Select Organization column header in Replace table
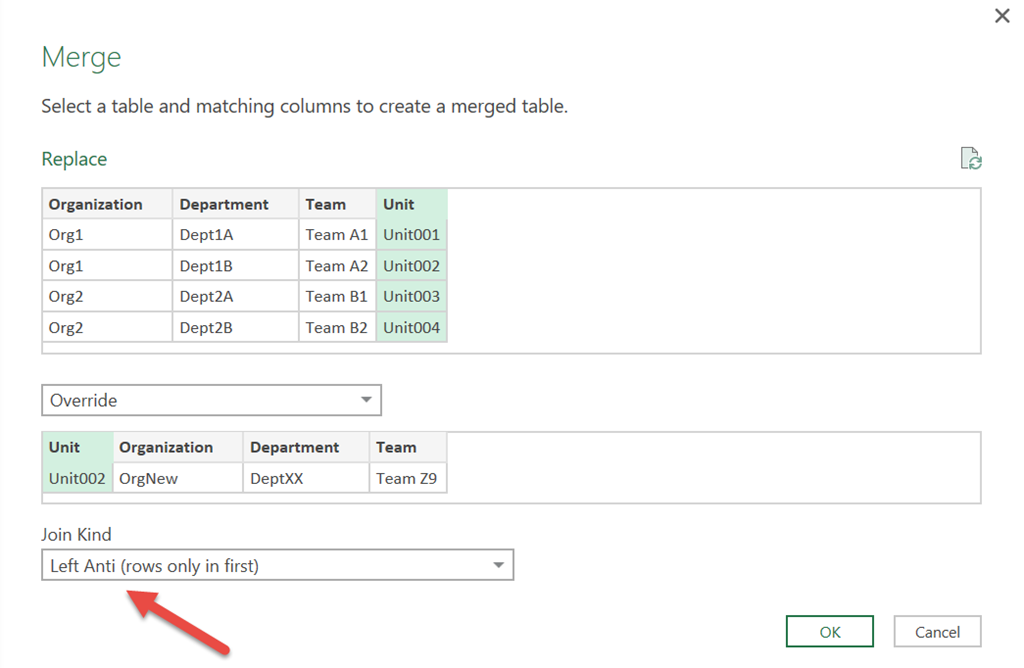Viewport: 1024px width, 668px height. click(x=107, y=204)
